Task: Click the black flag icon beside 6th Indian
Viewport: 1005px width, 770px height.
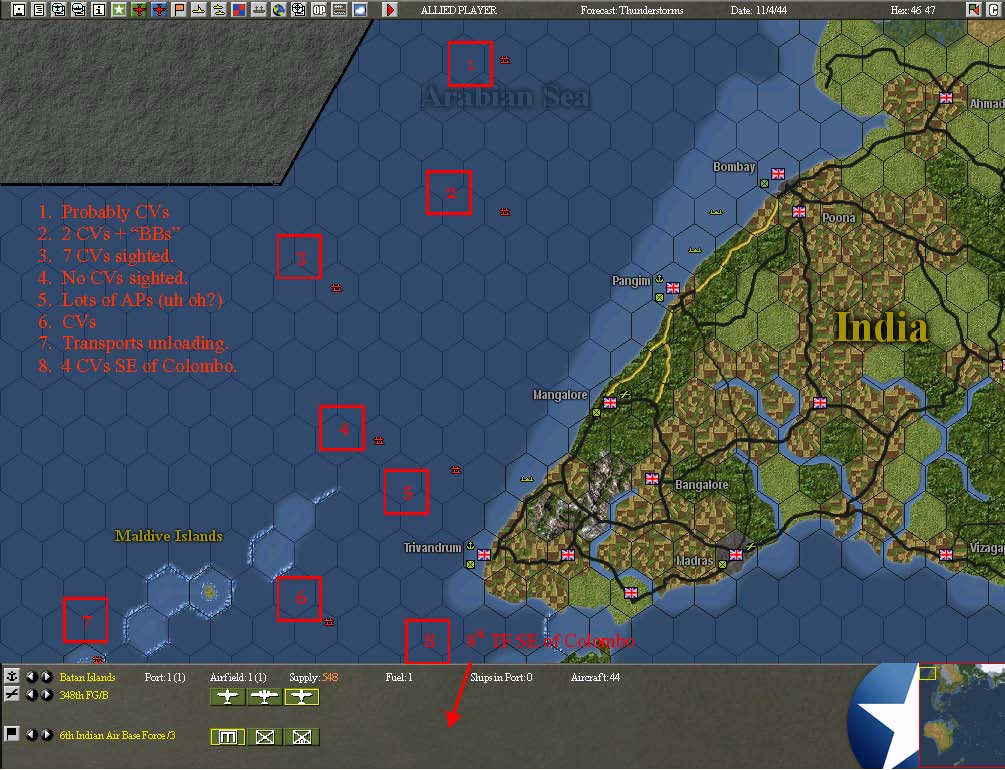Action: click(12, 734)
